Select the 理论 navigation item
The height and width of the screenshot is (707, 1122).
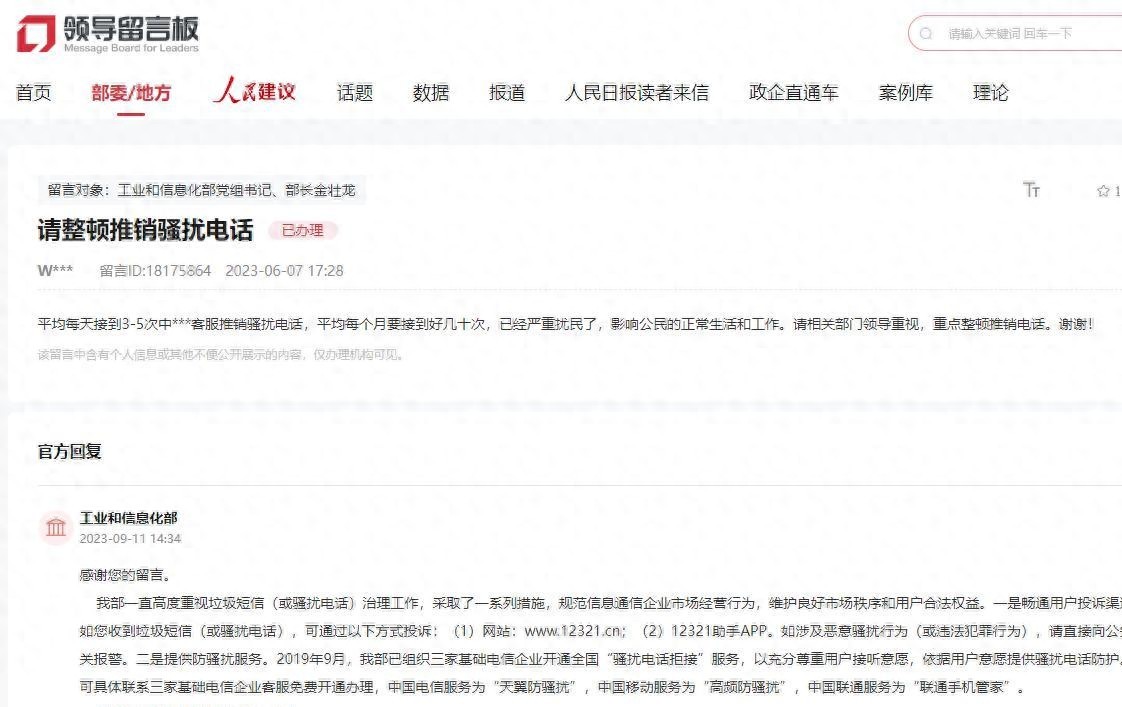pyautogui.click(x=991, y=93)
